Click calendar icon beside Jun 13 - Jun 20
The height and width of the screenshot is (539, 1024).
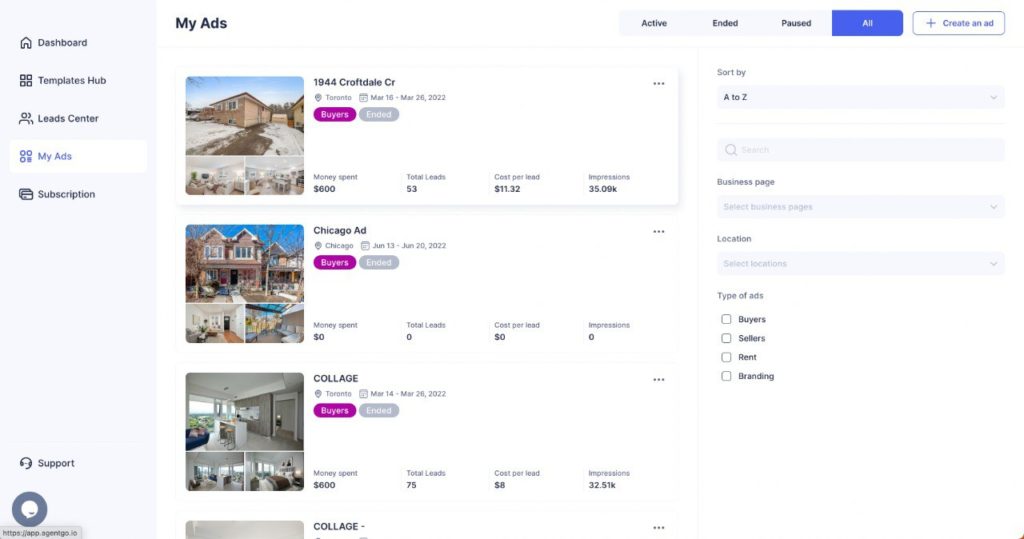365,246
